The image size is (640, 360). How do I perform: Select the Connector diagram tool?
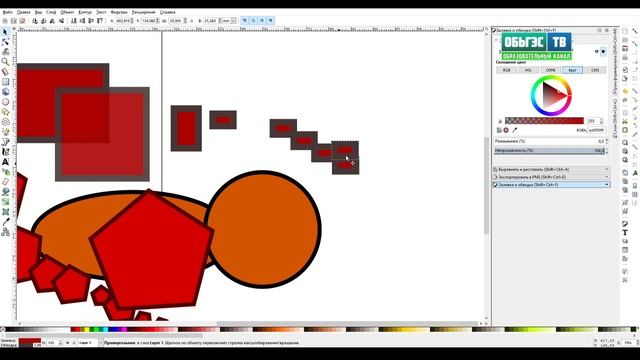pyautogui.click(x=5, y=232)
